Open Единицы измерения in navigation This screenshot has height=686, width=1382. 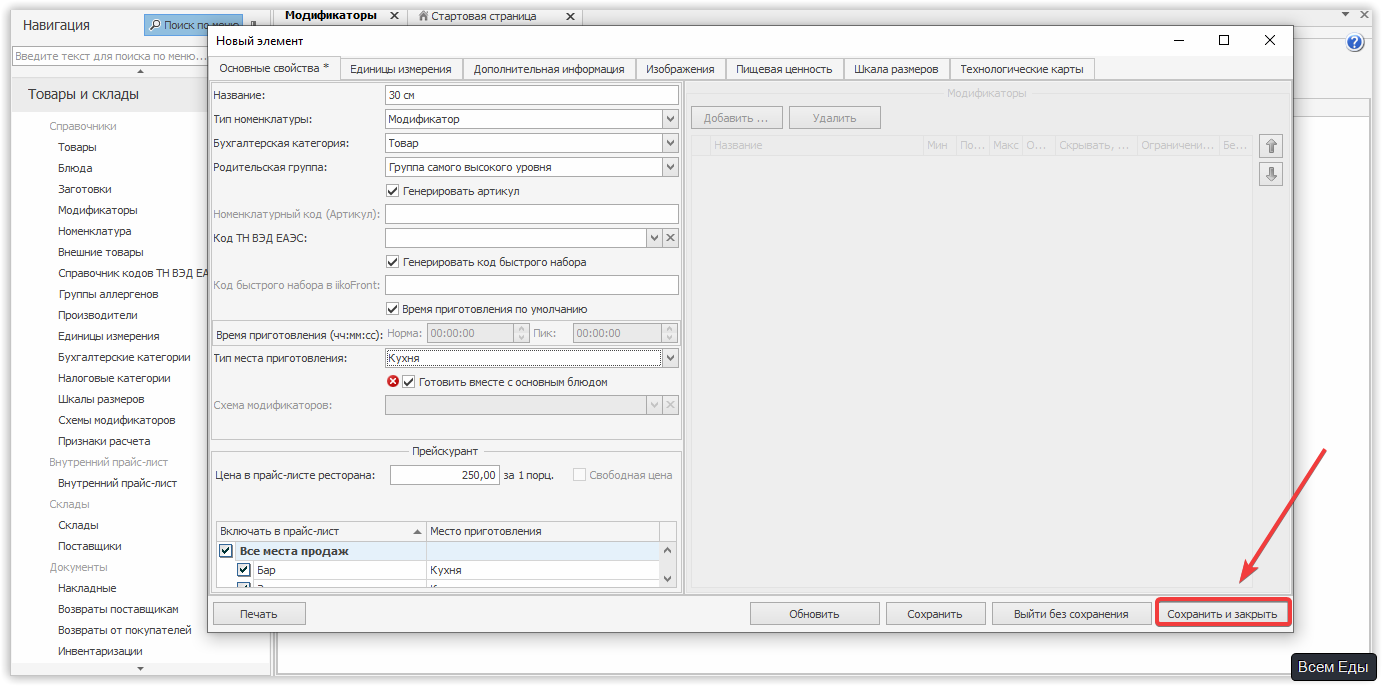(x=108, y=336)
